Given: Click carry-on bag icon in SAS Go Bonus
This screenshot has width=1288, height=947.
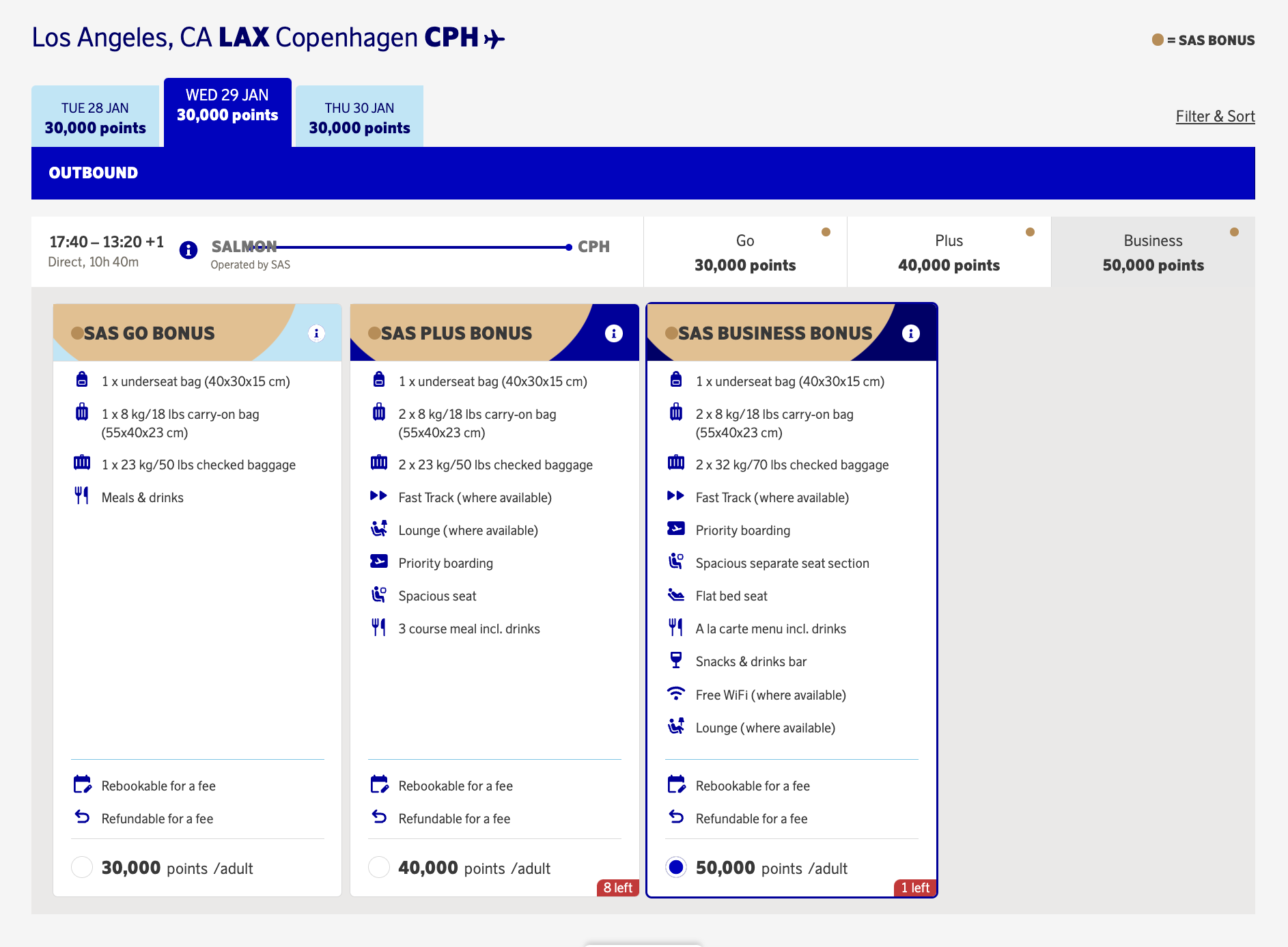Looking at the screenshot, I should [82, 412].
